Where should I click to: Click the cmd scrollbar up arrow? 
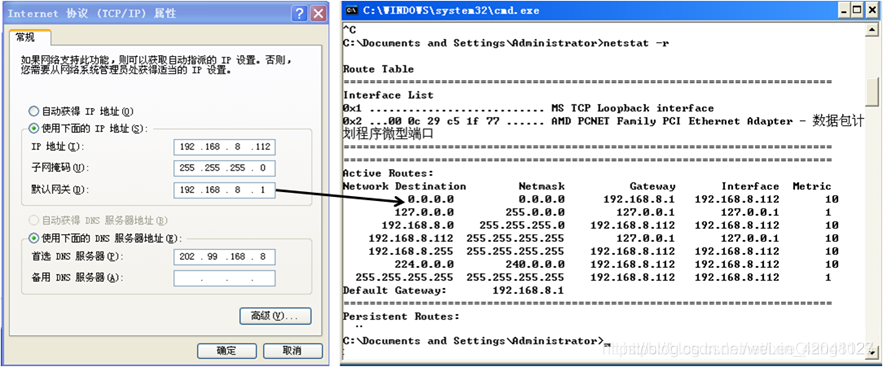point(872,29)
